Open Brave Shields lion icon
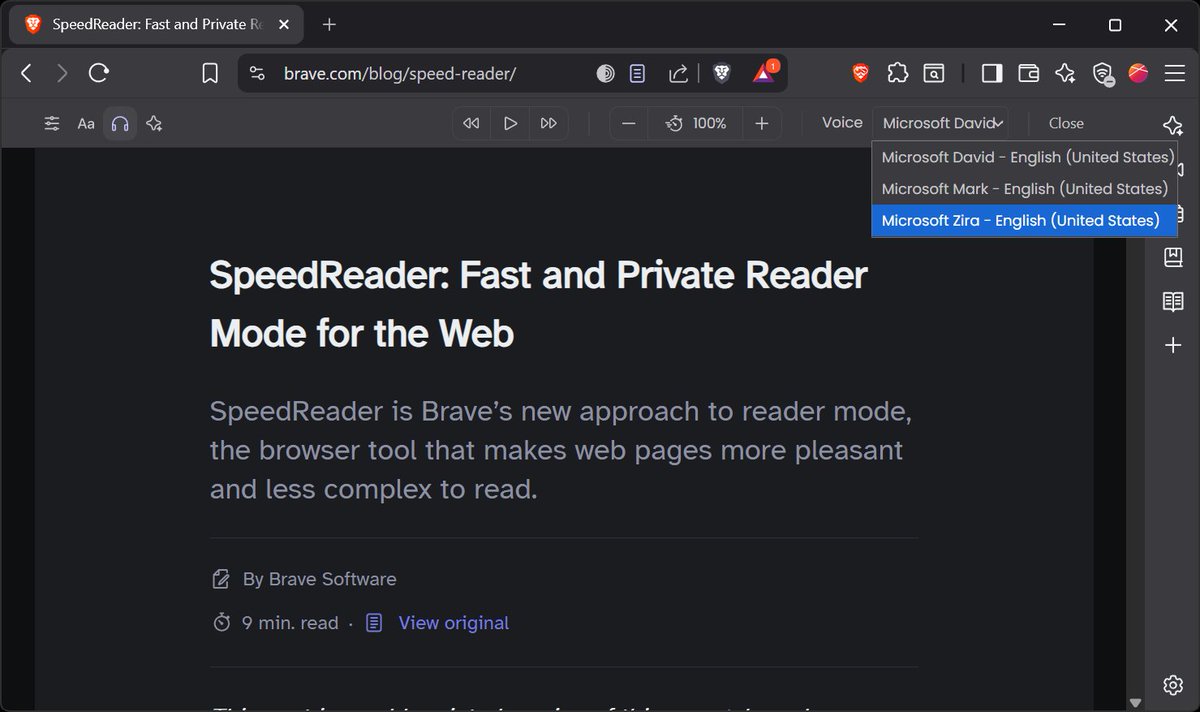The height and width of the screenshot is (712, 1200). (721, 73)
